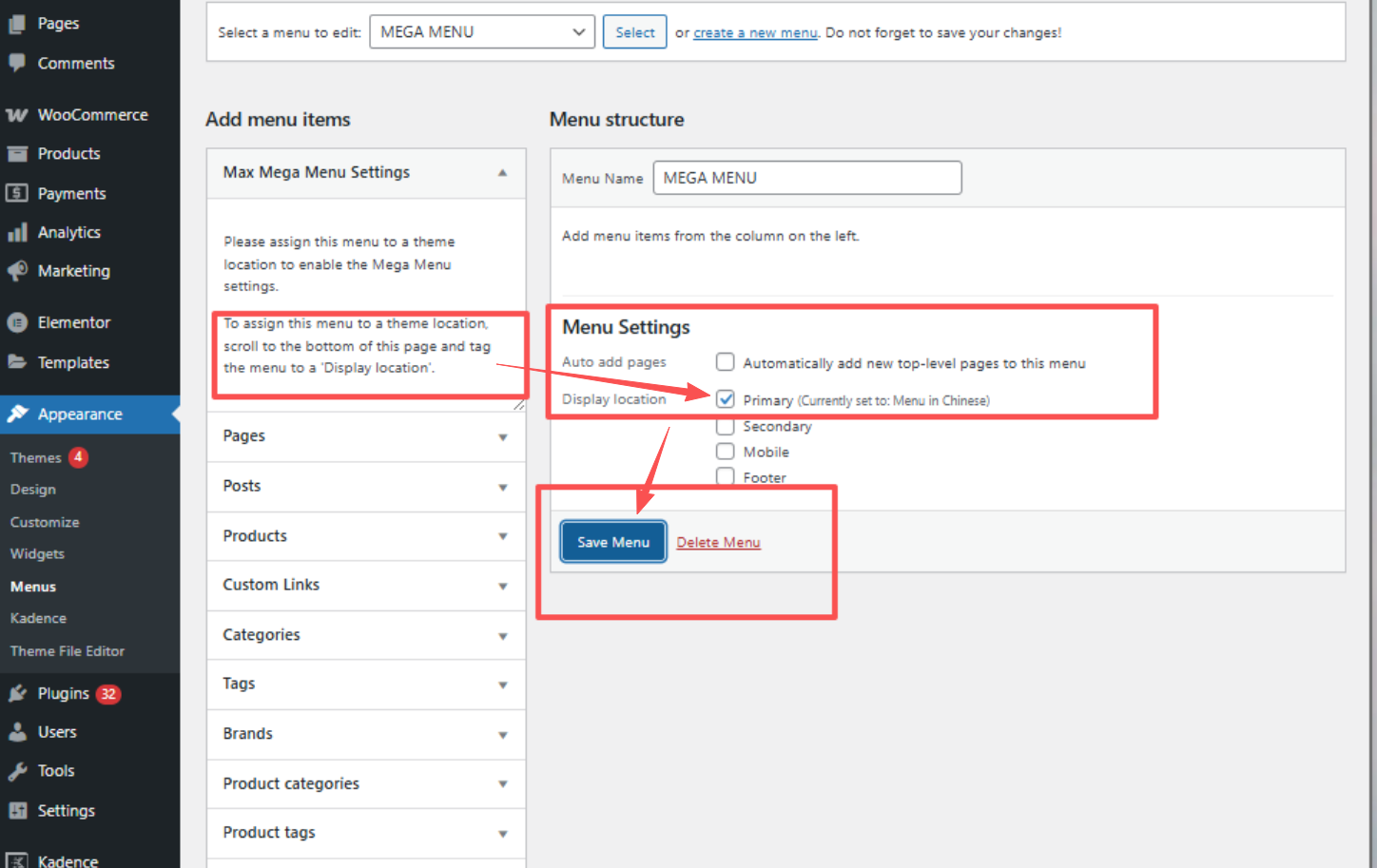Open the Widgets submenu item
This screenshot has height=868, width=1377.
(37, 554)
